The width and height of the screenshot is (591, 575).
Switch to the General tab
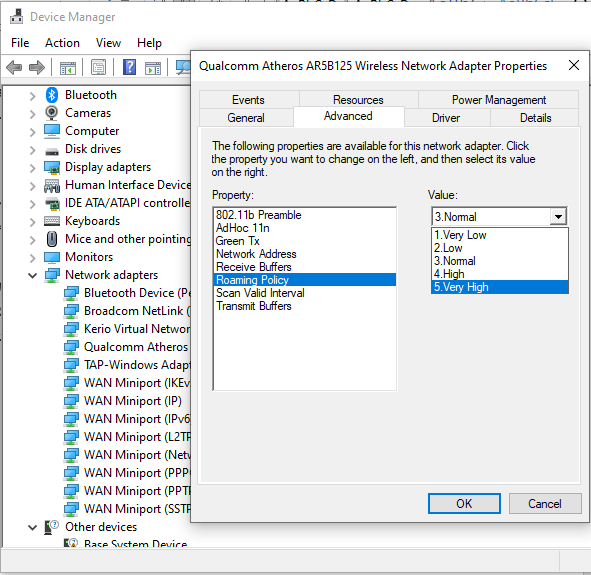[x=246, y=118]
